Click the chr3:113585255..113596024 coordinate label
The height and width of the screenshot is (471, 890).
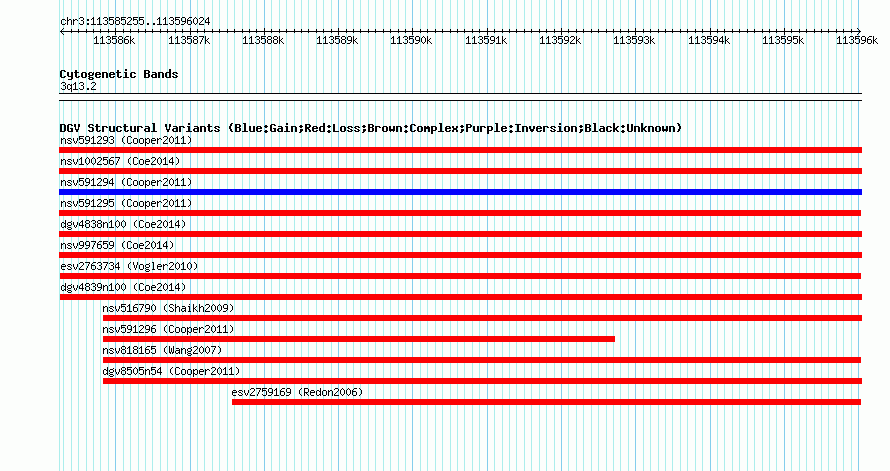[135, 21]
